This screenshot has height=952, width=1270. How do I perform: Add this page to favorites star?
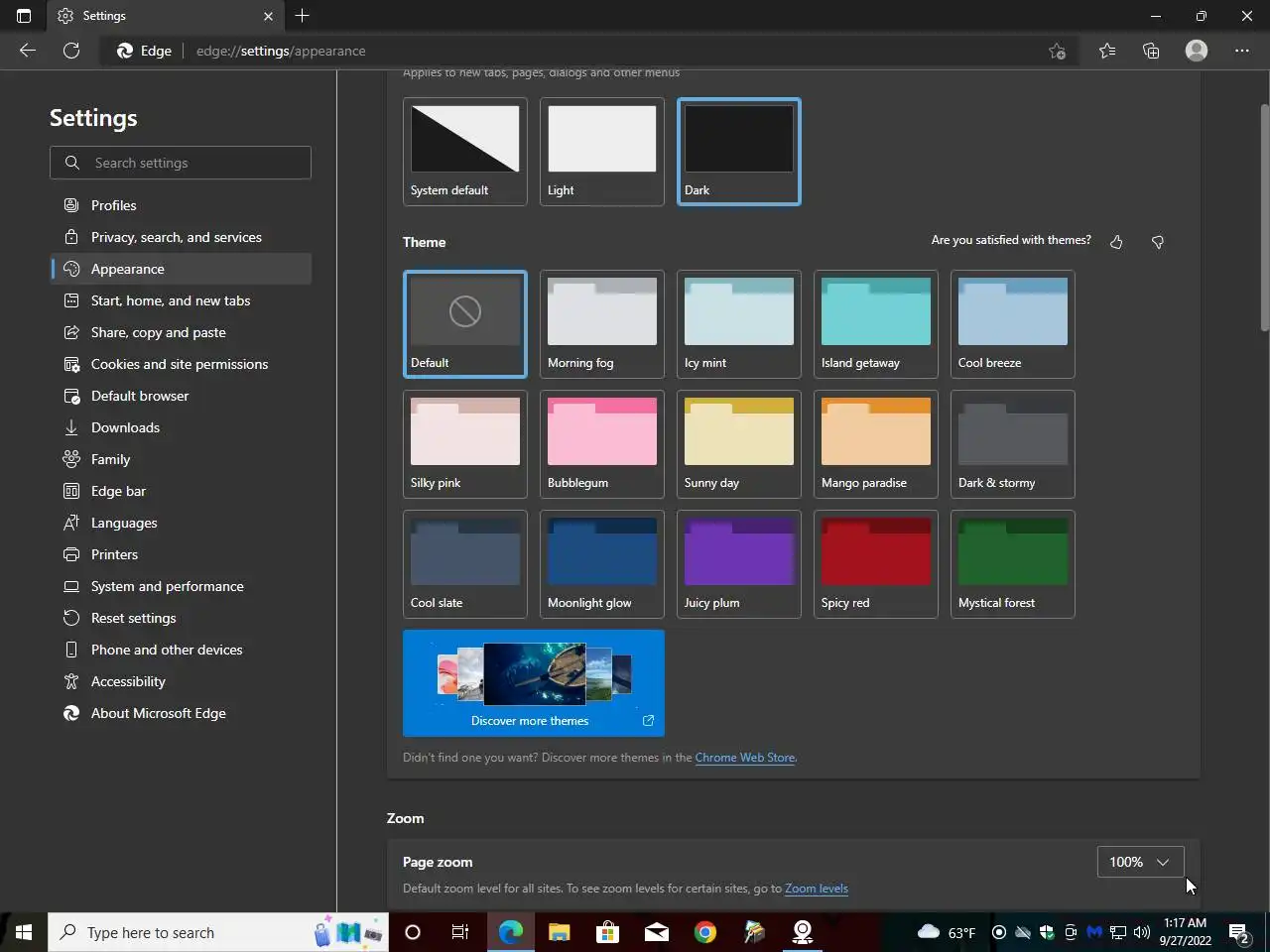click(x=1057, y=51)
